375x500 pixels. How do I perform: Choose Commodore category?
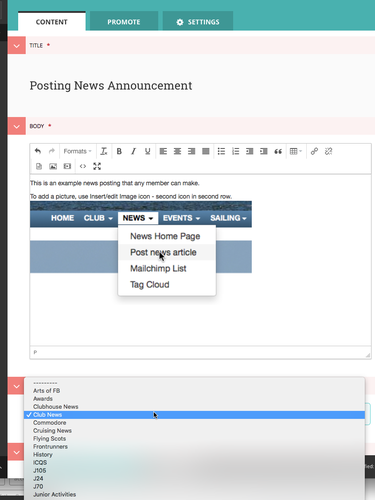click(x=195, y=423)
